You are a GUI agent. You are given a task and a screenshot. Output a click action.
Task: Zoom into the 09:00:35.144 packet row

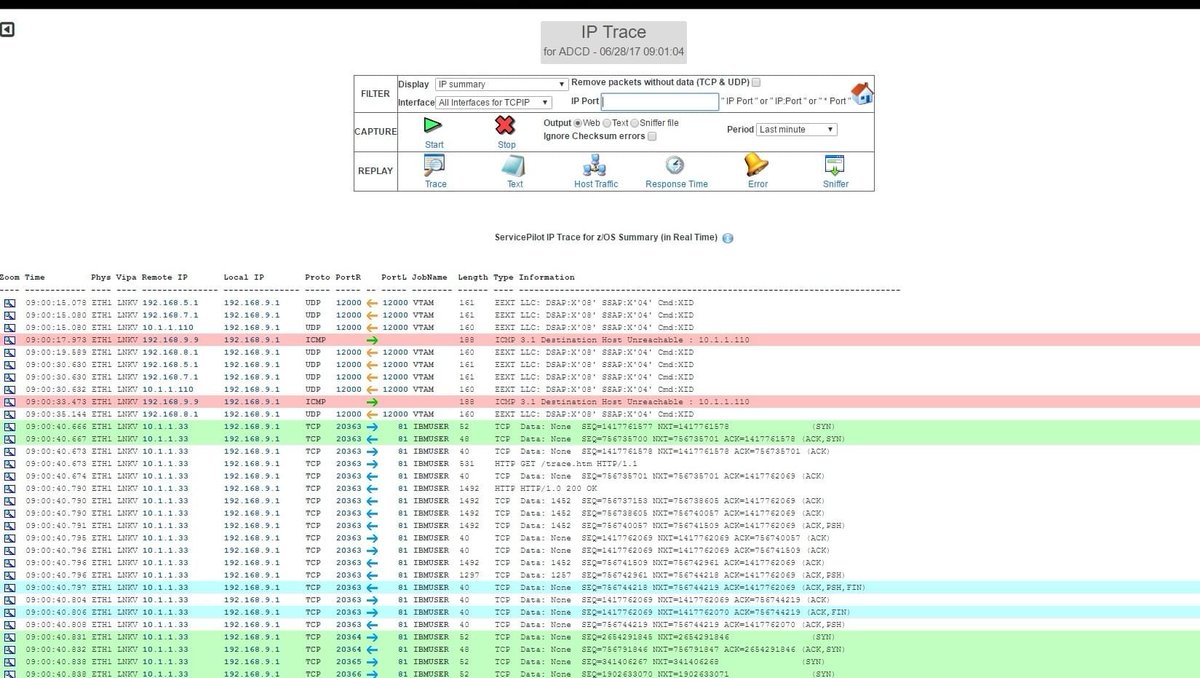10,413
